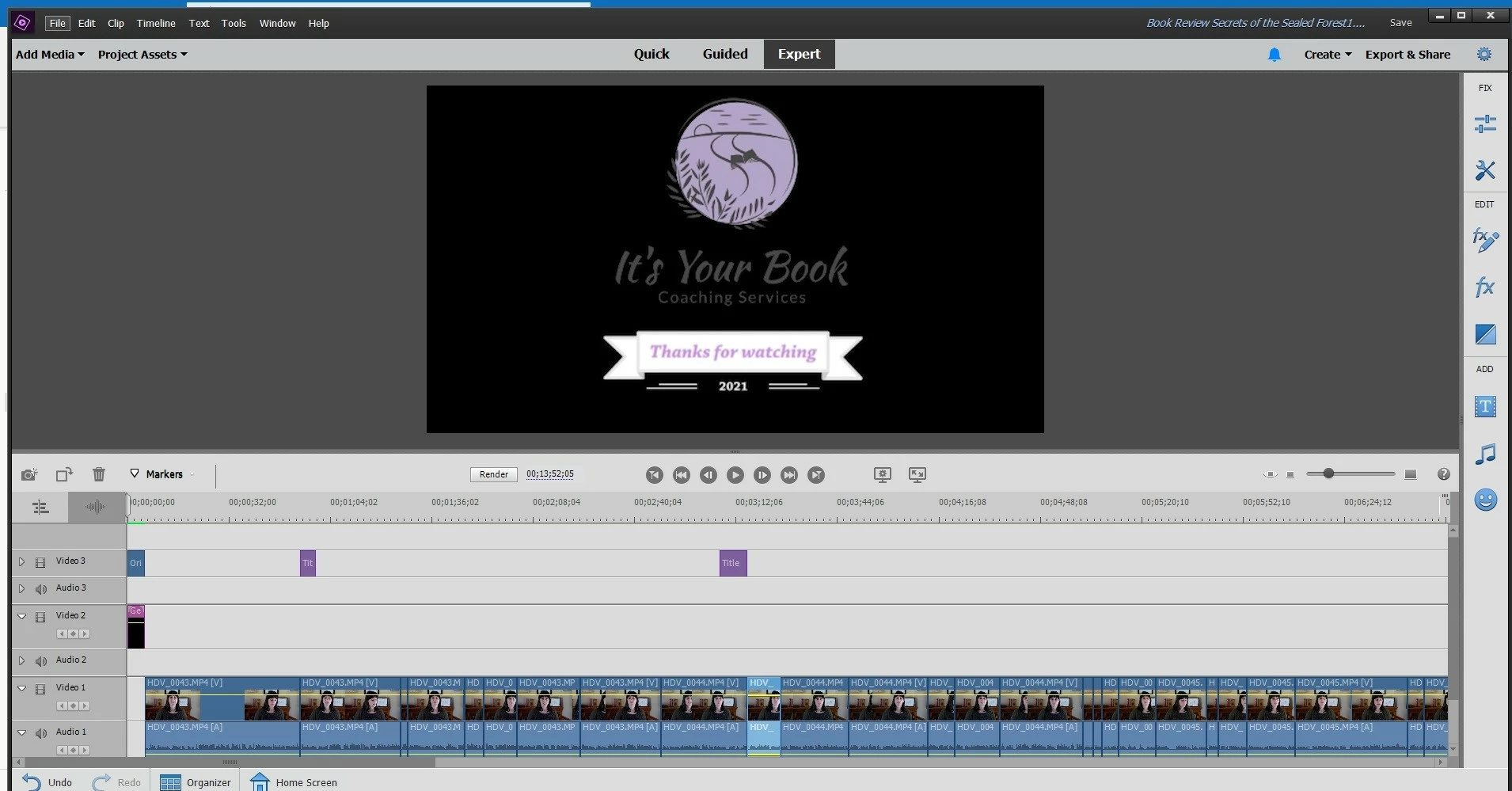Collapse the Video 2 track
The image size is (1512, 791).
tap(22, 616)
